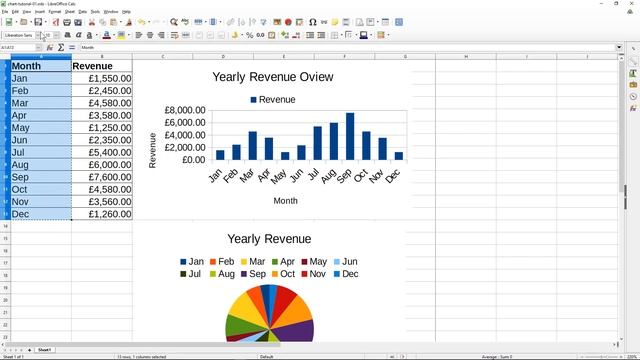Image resolution: width=640 pixels, height=360 pixels.
Task: Click Format as Number 0.0 icon
Action: pyautogui.click(x=260, y=35)
